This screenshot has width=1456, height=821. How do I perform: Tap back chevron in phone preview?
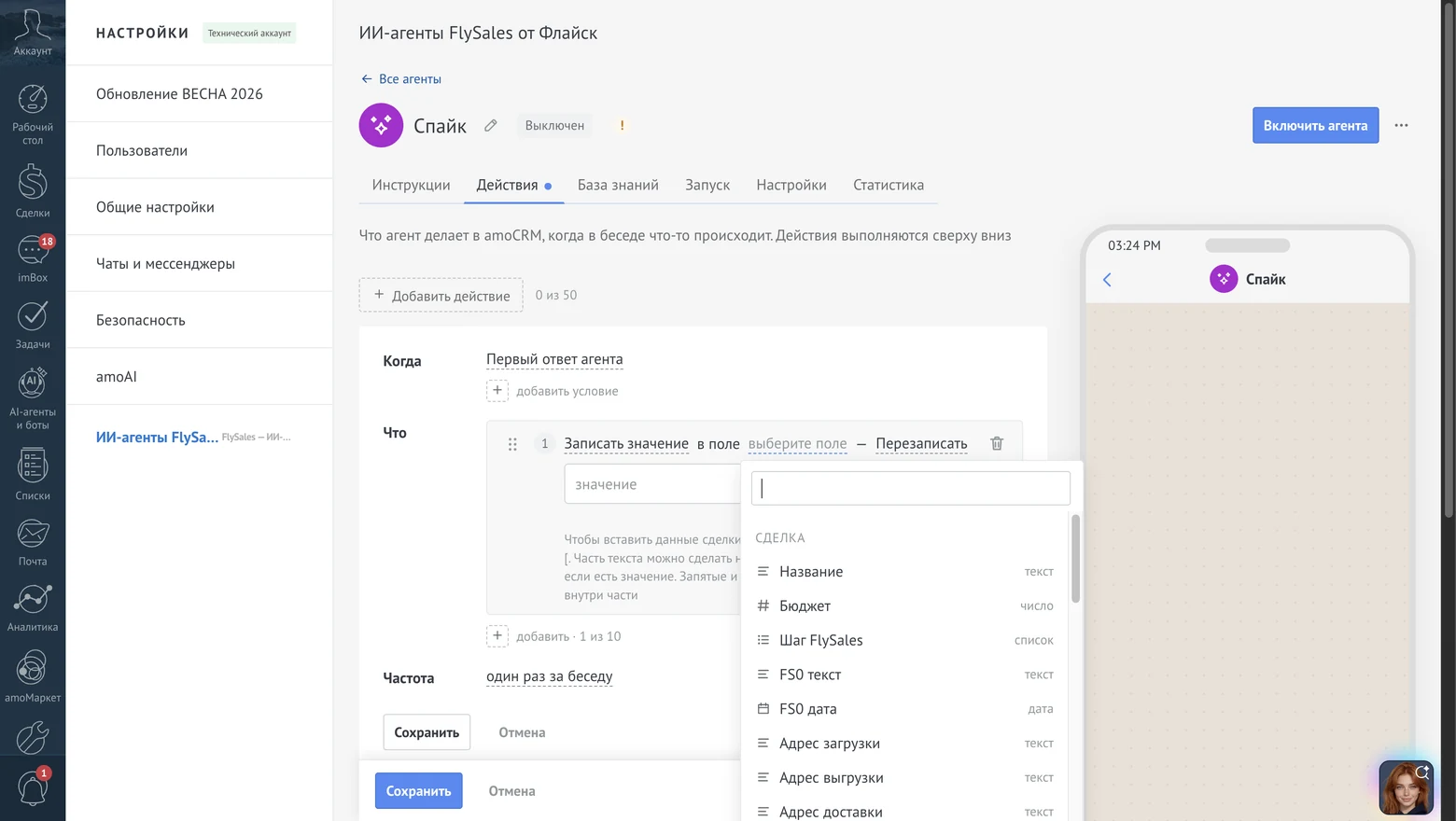click(x=1107, y=279)
